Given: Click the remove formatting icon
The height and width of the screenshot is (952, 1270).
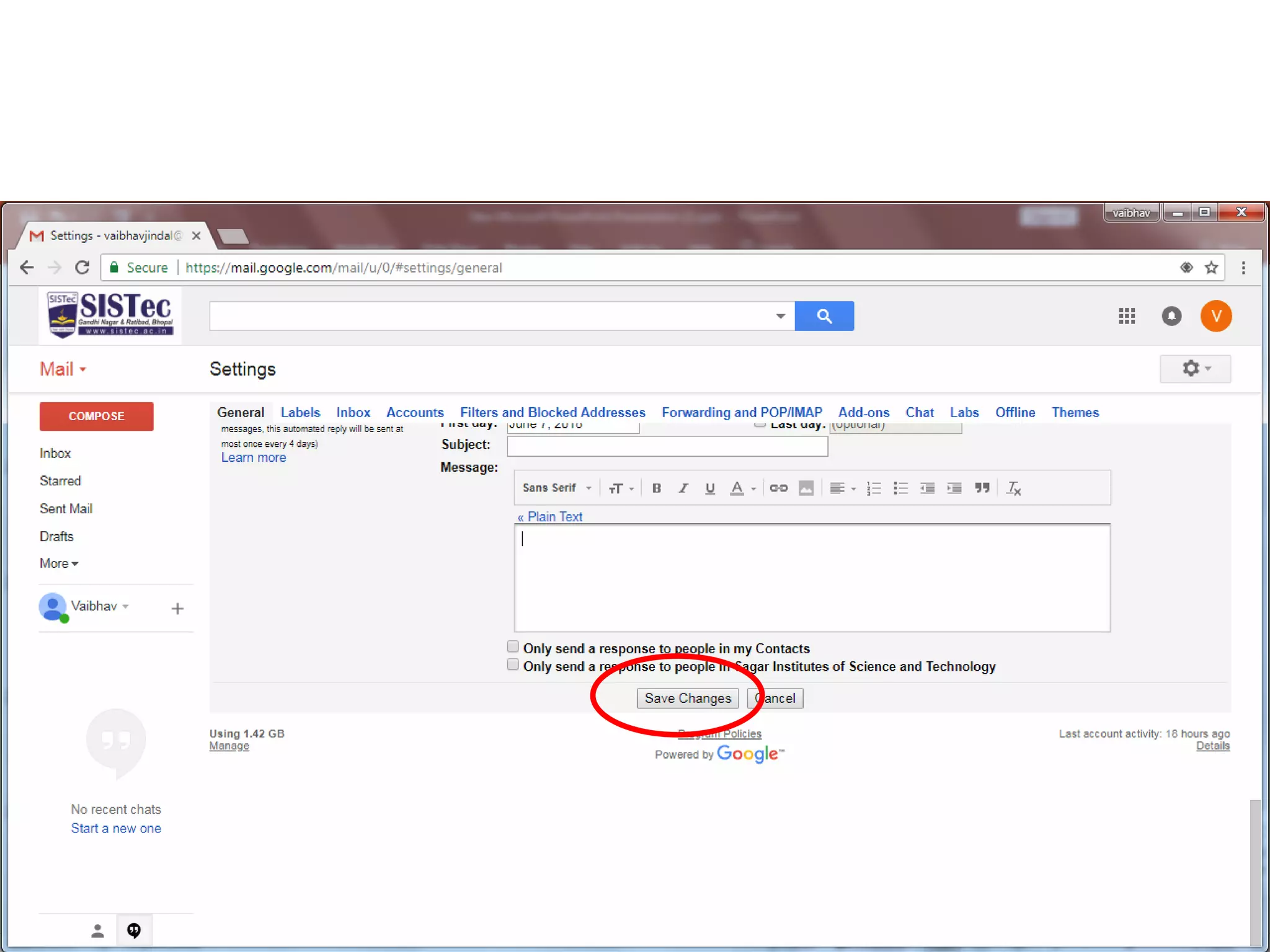Looking at the screenshot, I should tap(1013, 488).
